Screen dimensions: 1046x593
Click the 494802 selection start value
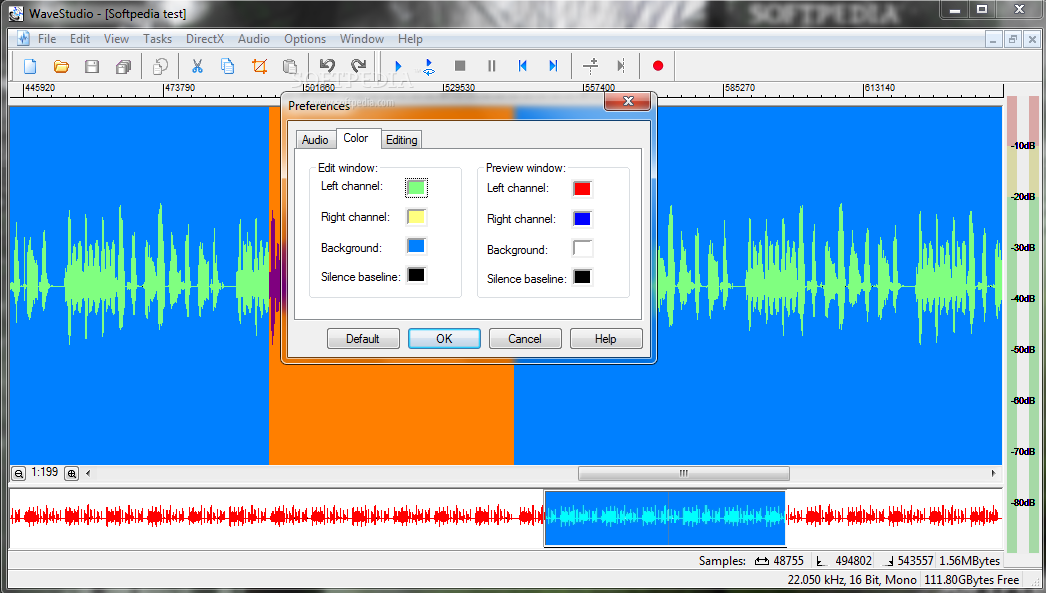853,561
